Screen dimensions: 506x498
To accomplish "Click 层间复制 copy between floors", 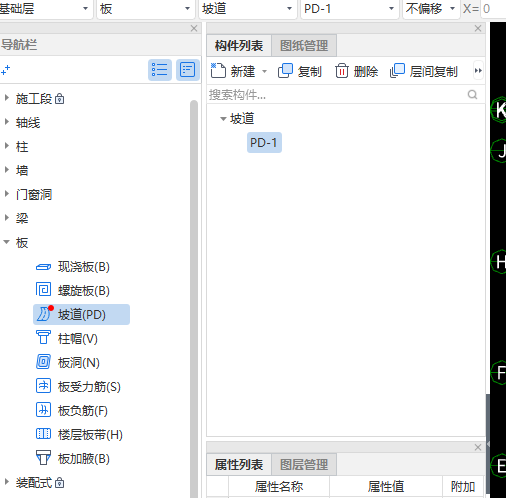I will click(423, 71).
